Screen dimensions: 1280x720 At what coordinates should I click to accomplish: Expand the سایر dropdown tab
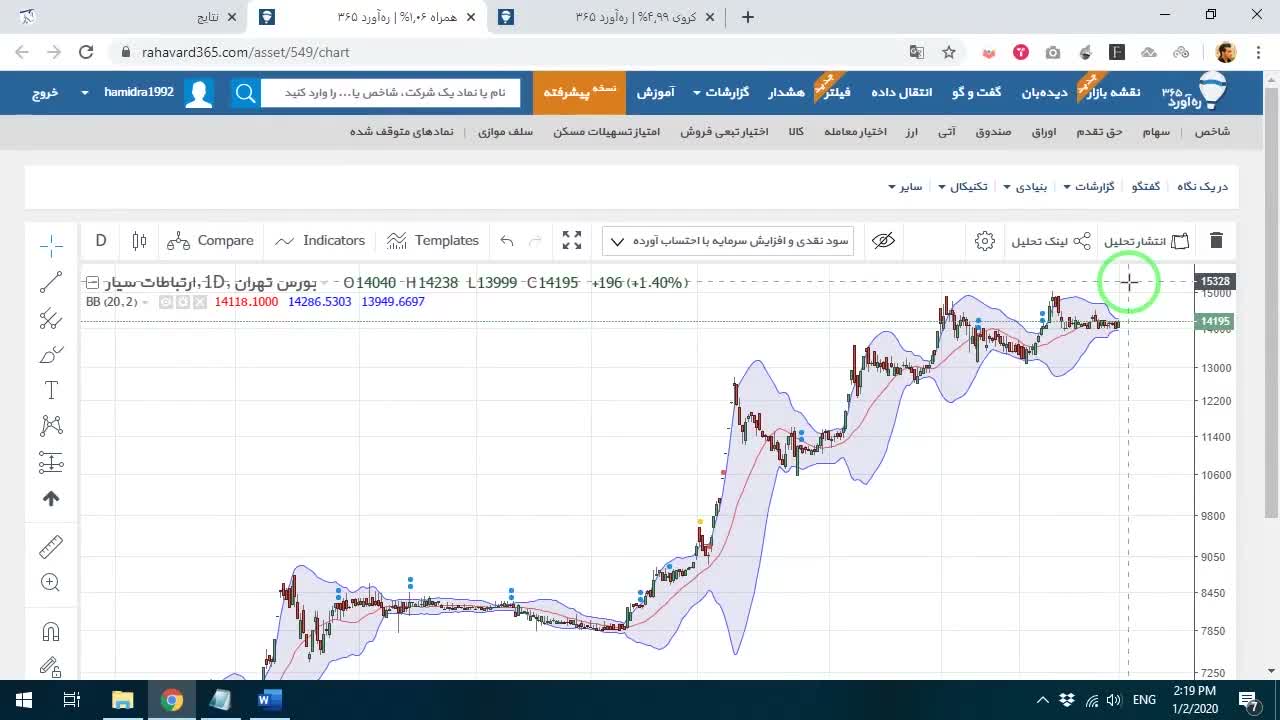[905, 187]
